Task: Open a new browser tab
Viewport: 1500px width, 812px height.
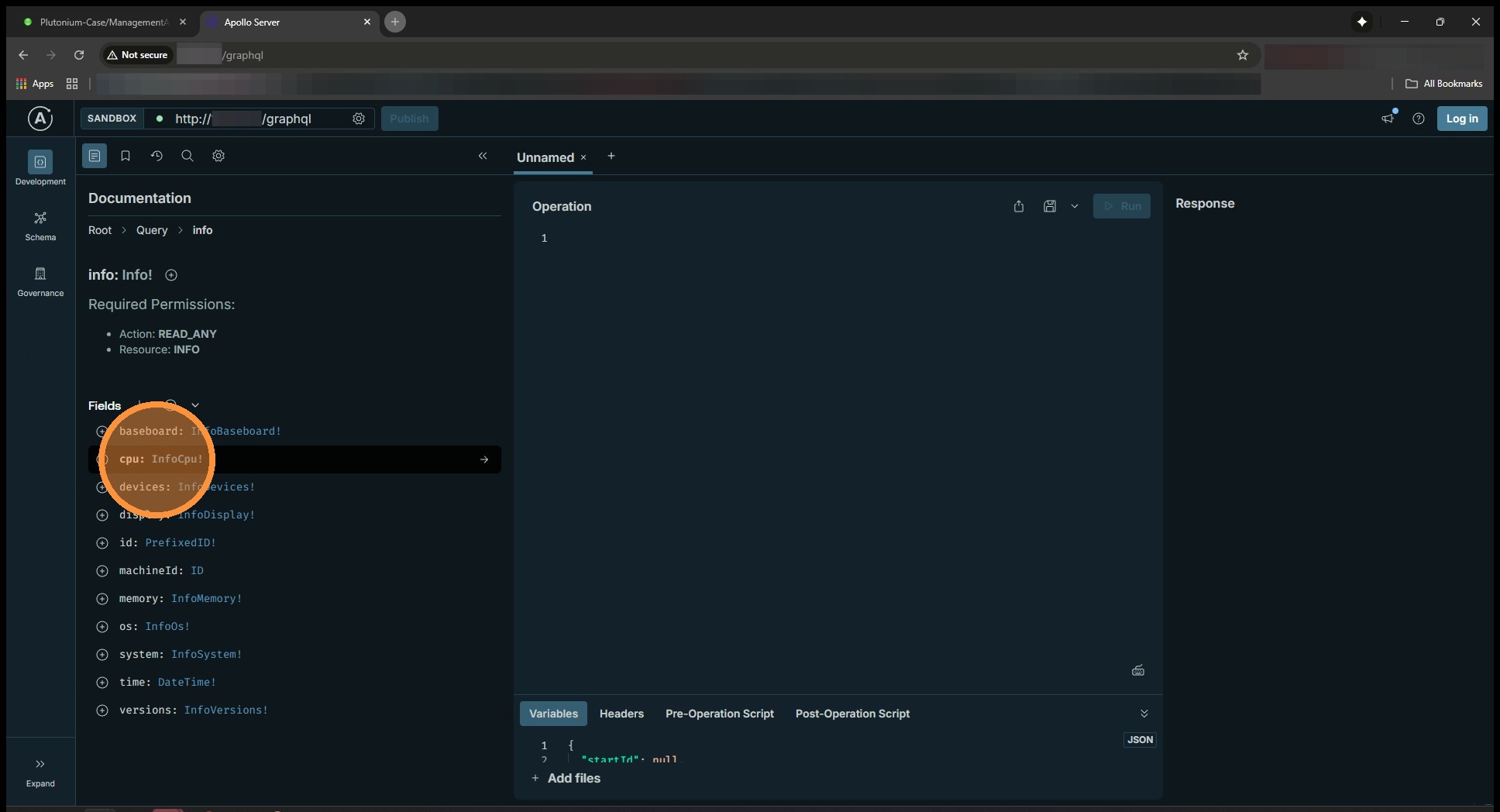Action: [395, 22]
